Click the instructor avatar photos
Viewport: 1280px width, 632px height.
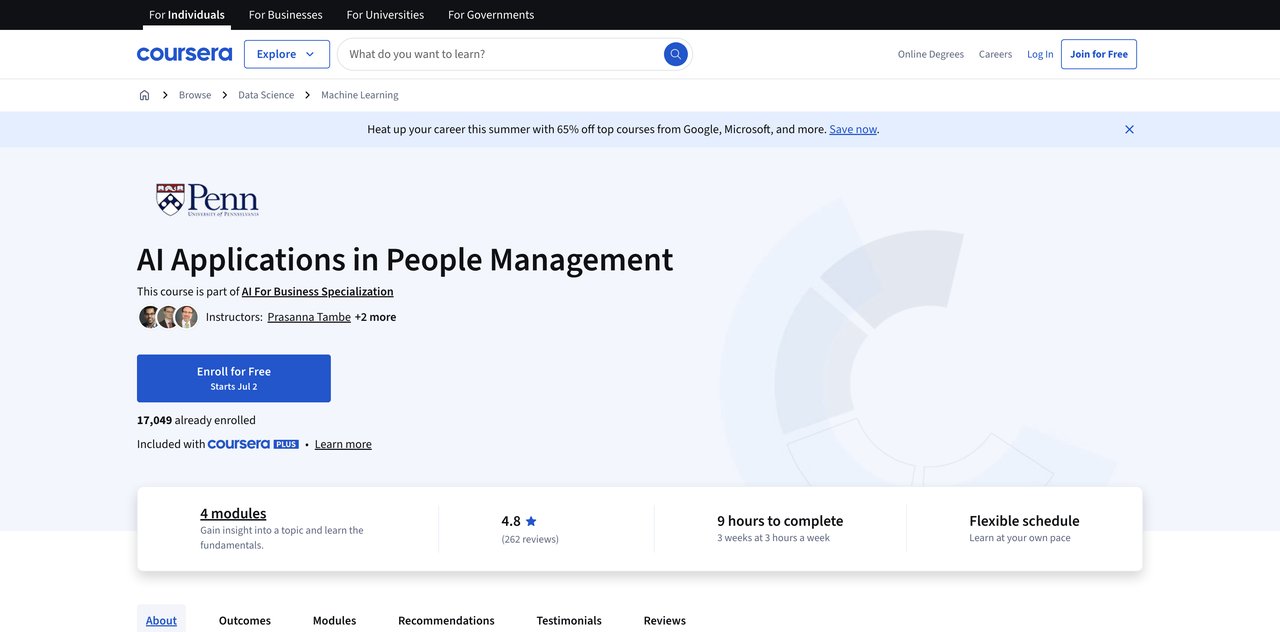168,317
